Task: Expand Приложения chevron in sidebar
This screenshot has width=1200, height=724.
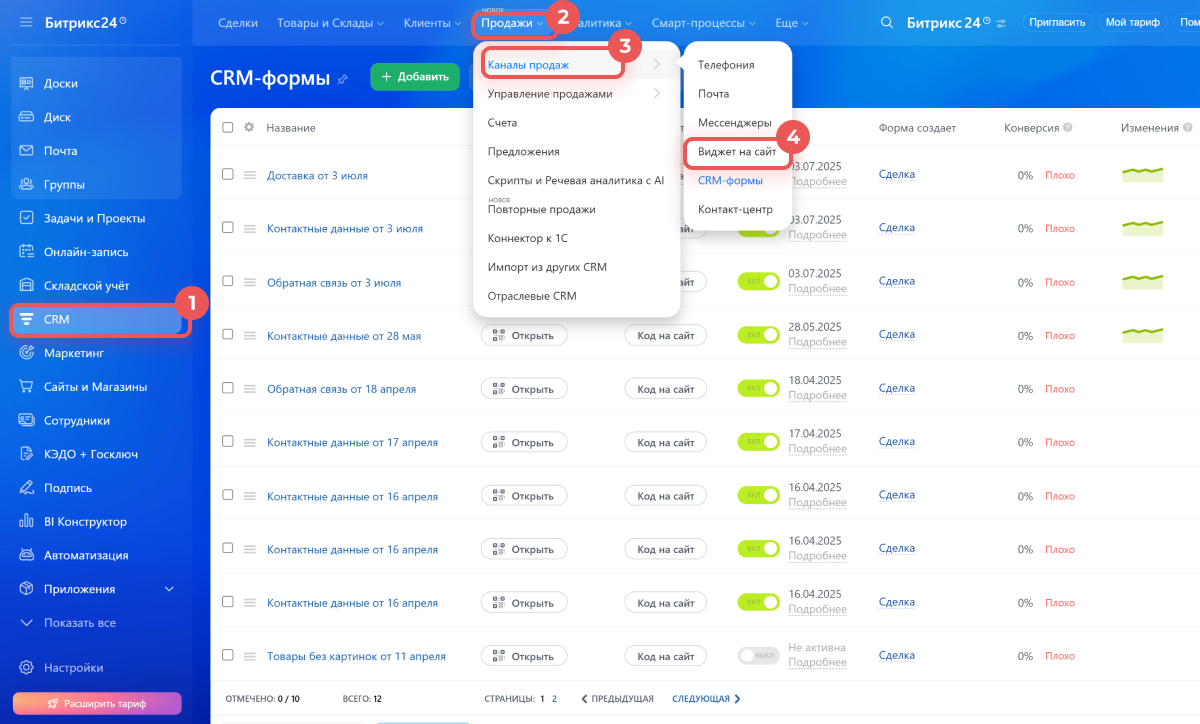Action: tap(169, 589)
